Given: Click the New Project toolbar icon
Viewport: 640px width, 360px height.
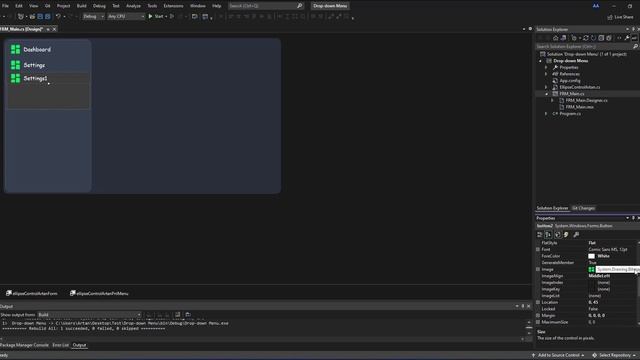Looking at the screenshot, I should point(20,16).
